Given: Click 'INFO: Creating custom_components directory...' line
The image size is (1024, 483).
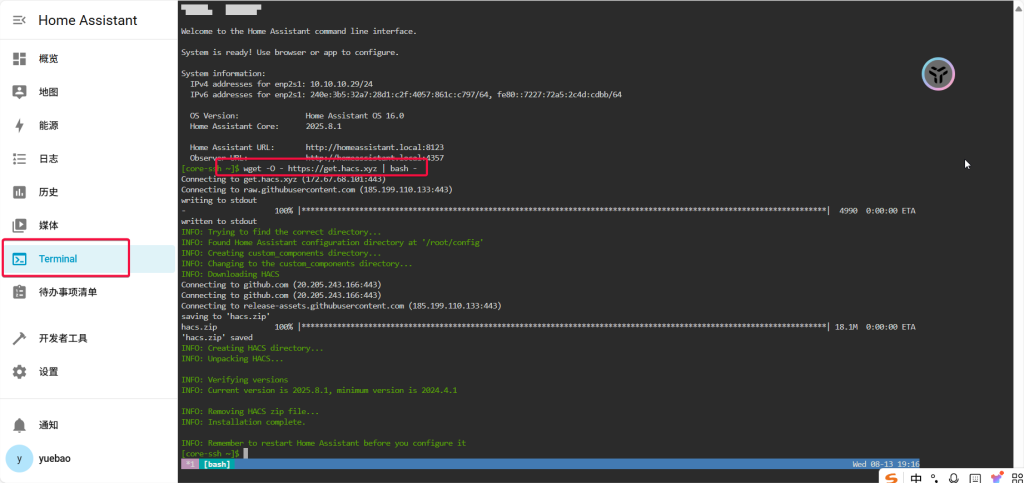Looking at the screenshot, I should (282, 253).
